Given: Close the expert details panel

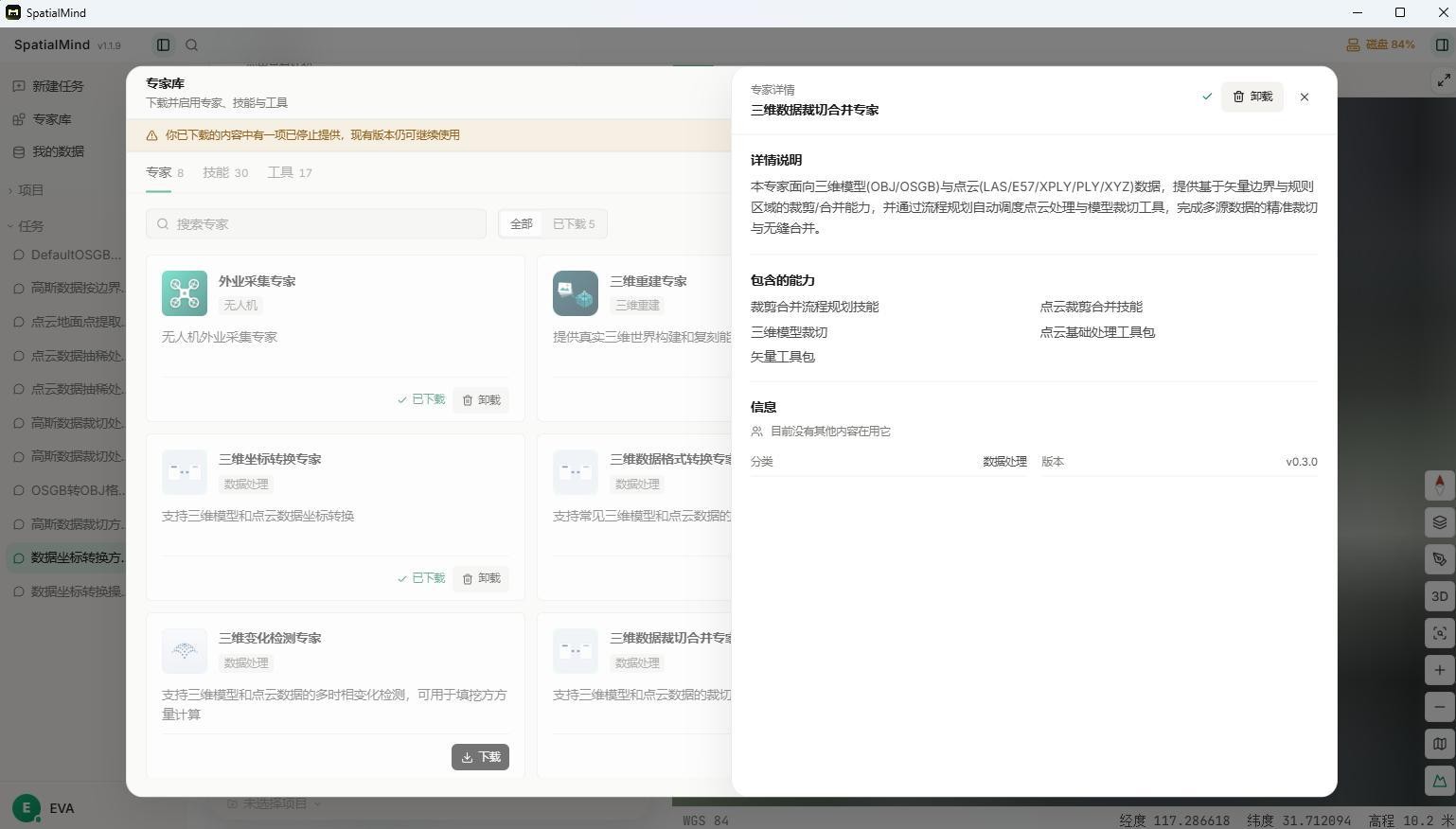Looking at the screenshot, I should point(1305,97).
